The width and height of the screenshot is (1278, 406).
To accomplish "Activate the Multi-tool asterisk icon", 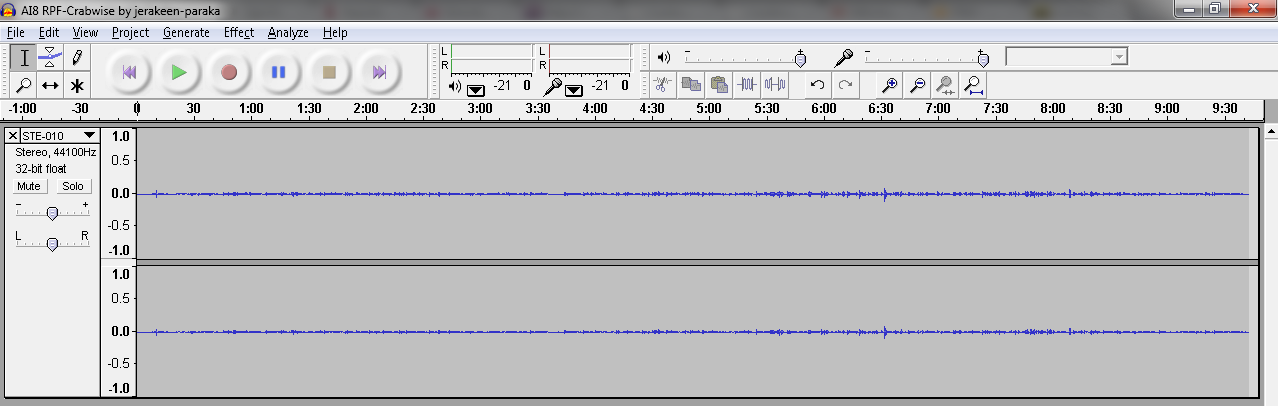I will pos(77,85).
